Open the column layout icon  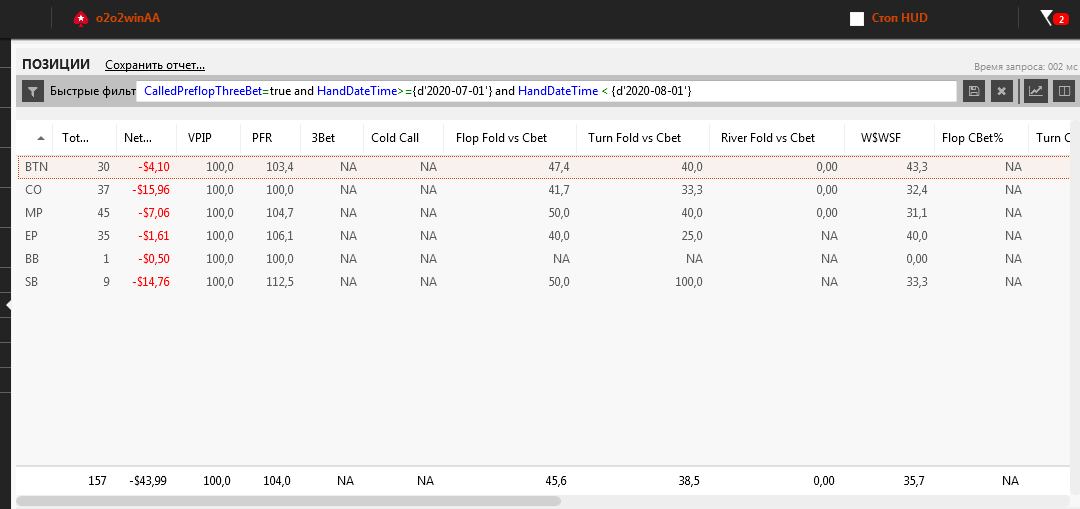tap(1063, 91)
